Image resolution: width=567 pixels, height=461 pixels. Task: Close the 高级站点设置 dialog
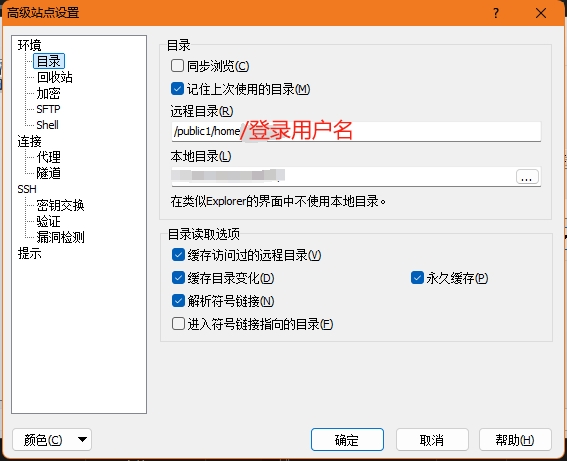541,13
